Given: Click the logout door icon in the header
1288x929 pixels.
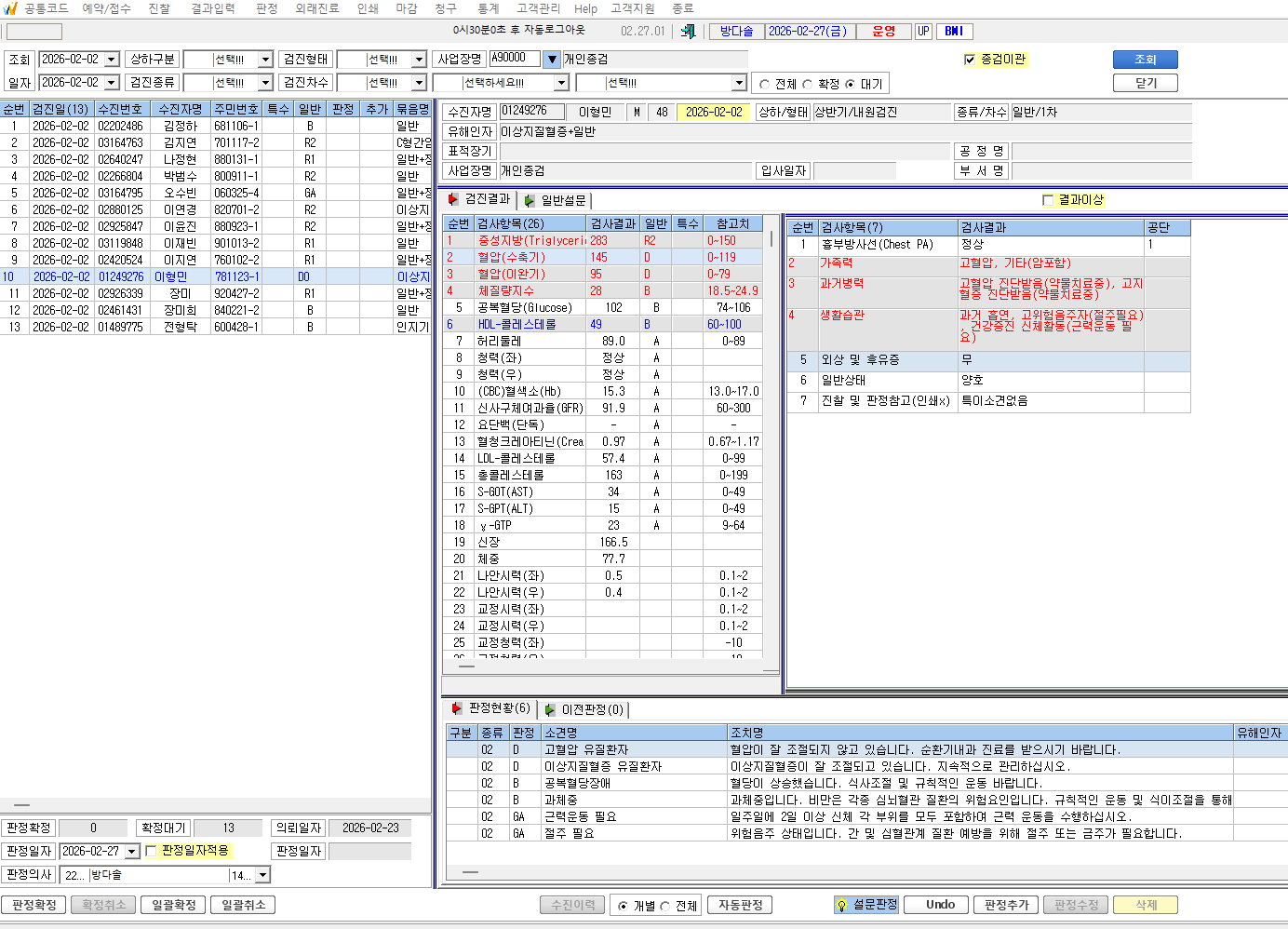Looking at the screenshot, I should click(x=688, y=31).
